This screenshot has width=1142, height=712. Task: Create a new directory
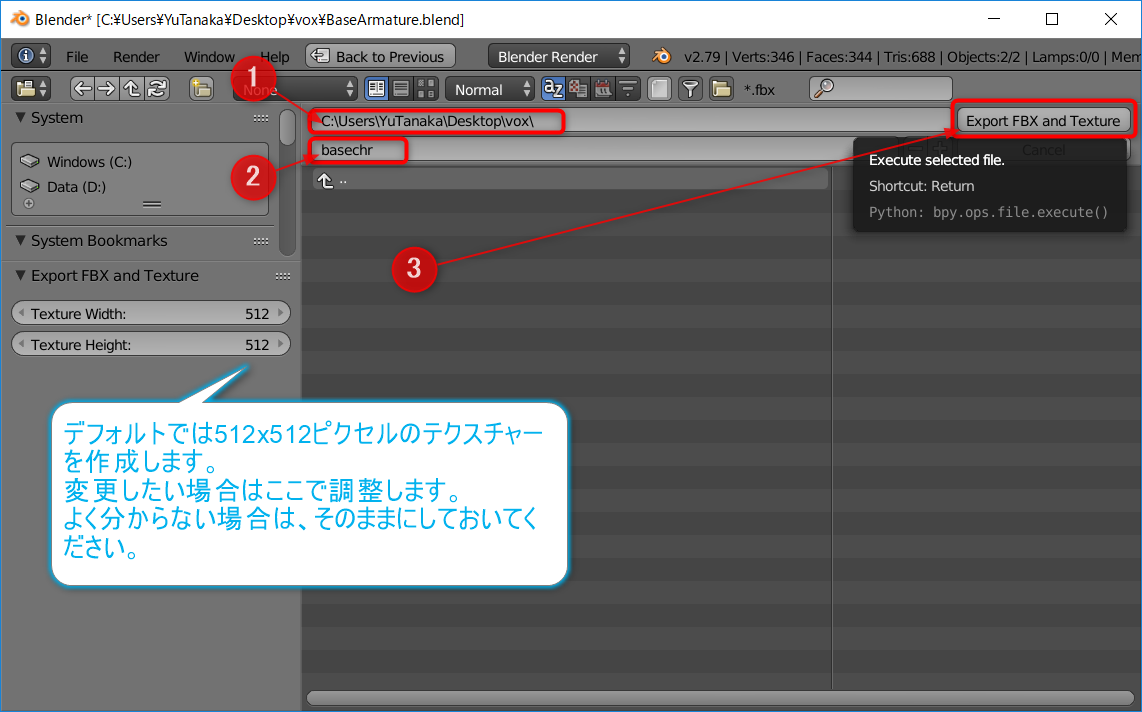click(x=201, y=89)
